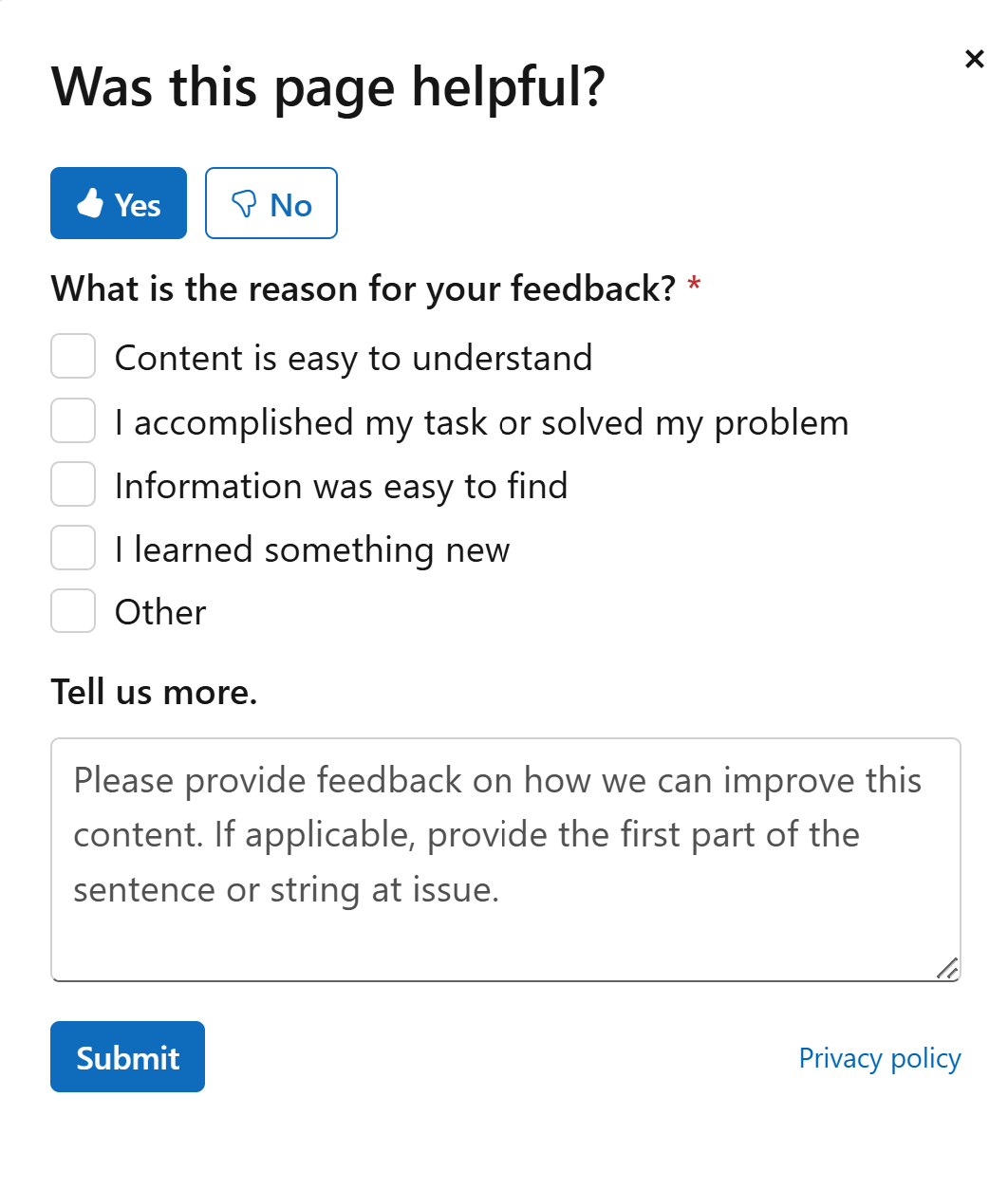Check 'Content is easy to understand'

click(x=73, y=357)
